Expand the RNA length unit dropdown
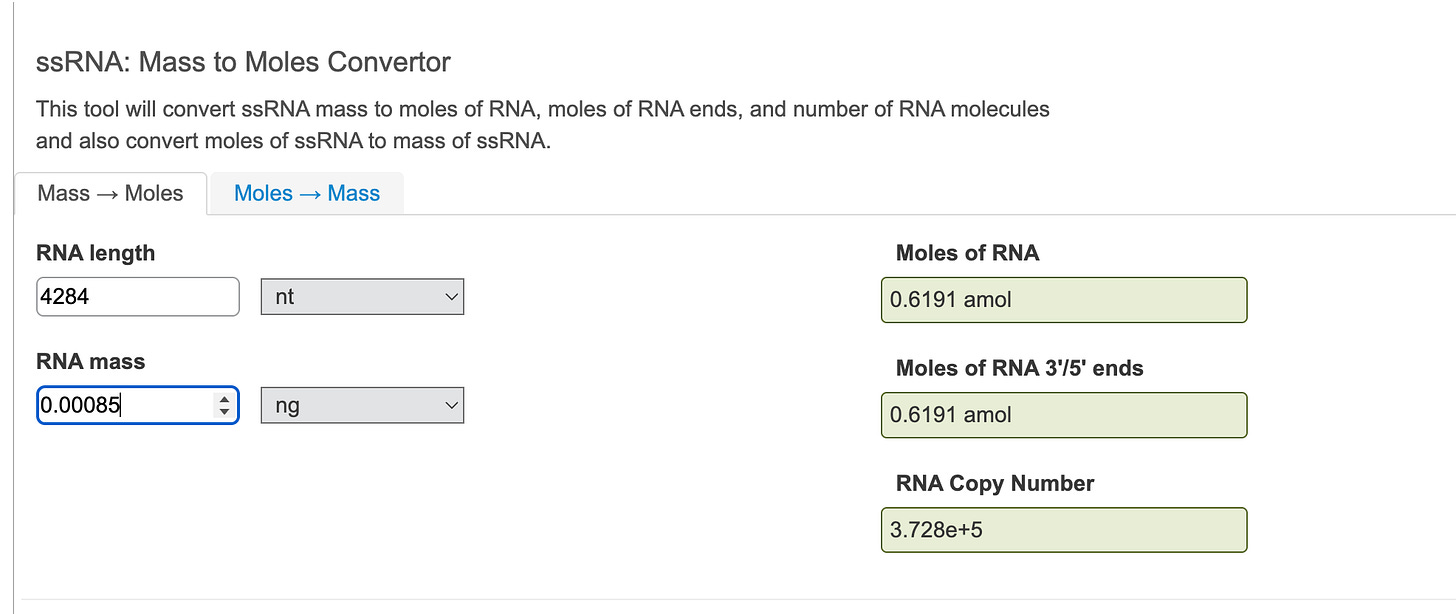 (362, 297)
